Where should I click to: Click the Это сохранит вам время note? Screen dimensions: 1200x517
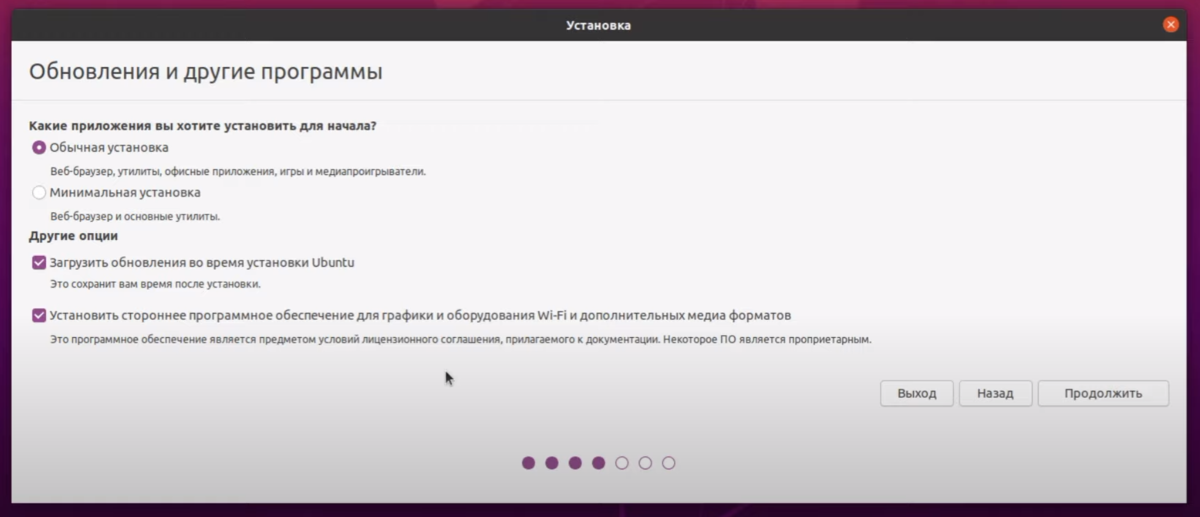click(155, 284)
